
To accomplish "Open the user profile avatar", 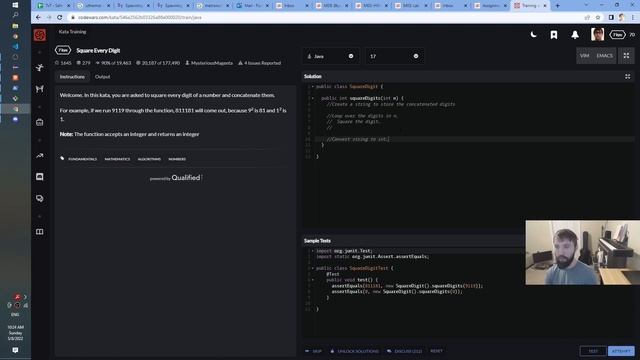I will (597, 35).
